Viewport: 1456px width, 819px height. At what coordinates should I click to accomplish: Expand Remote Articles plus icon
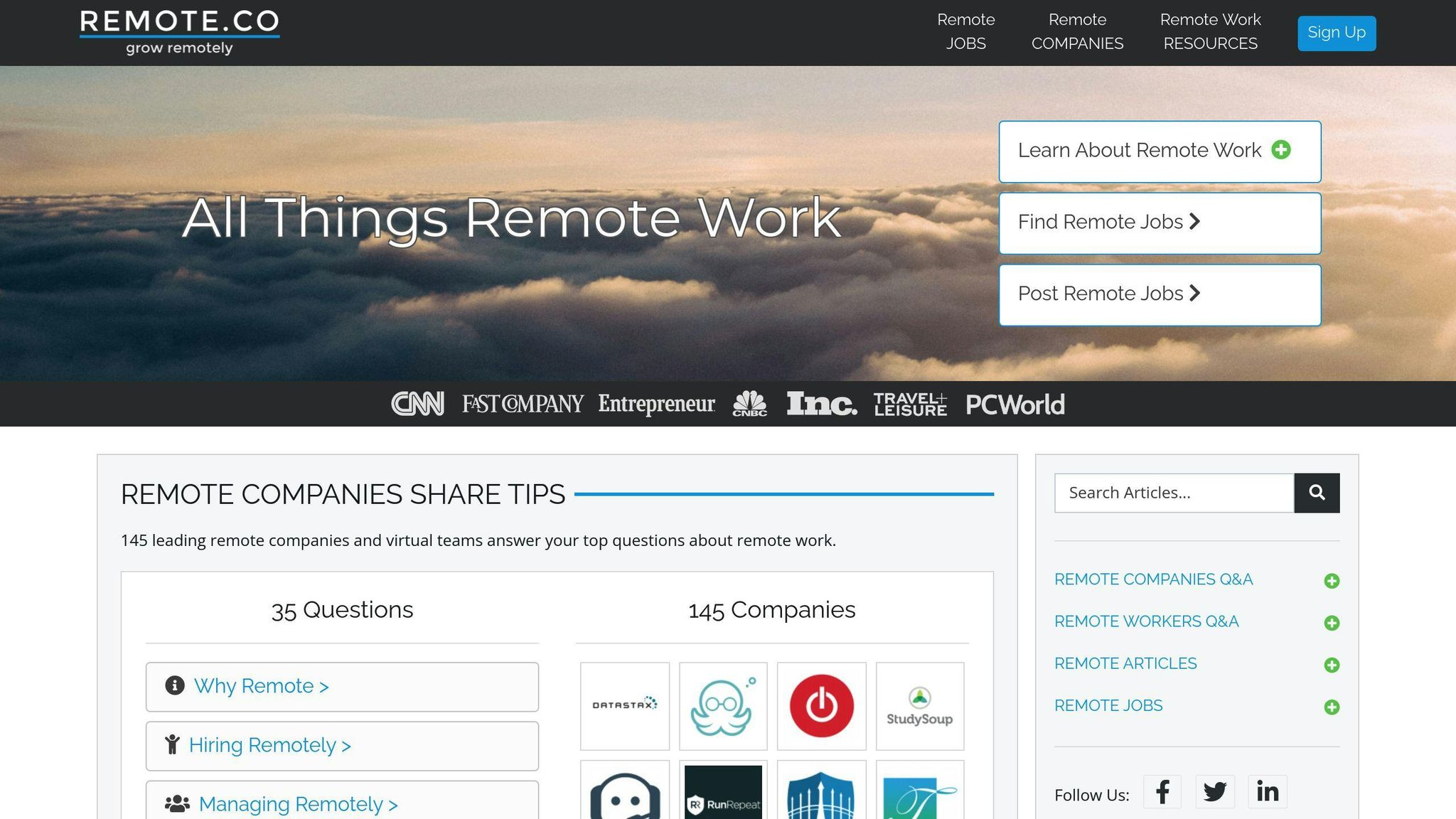click(1332, 665)
